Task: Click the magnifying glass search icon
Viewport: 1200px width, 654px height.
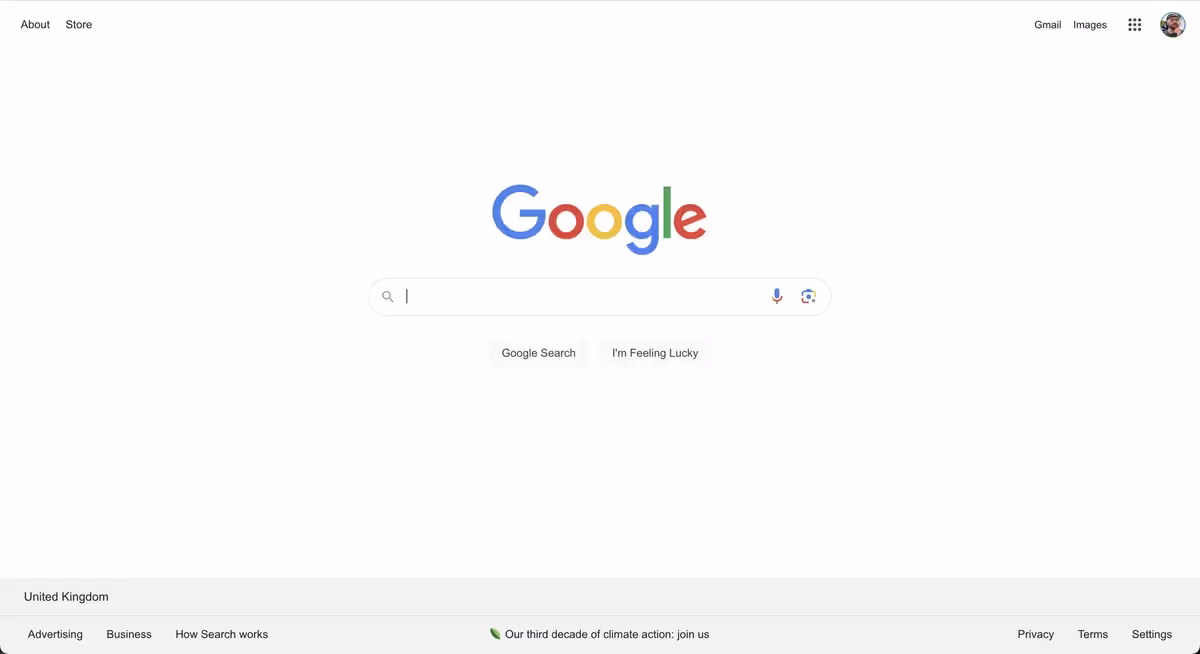Action: click(388, 297)
